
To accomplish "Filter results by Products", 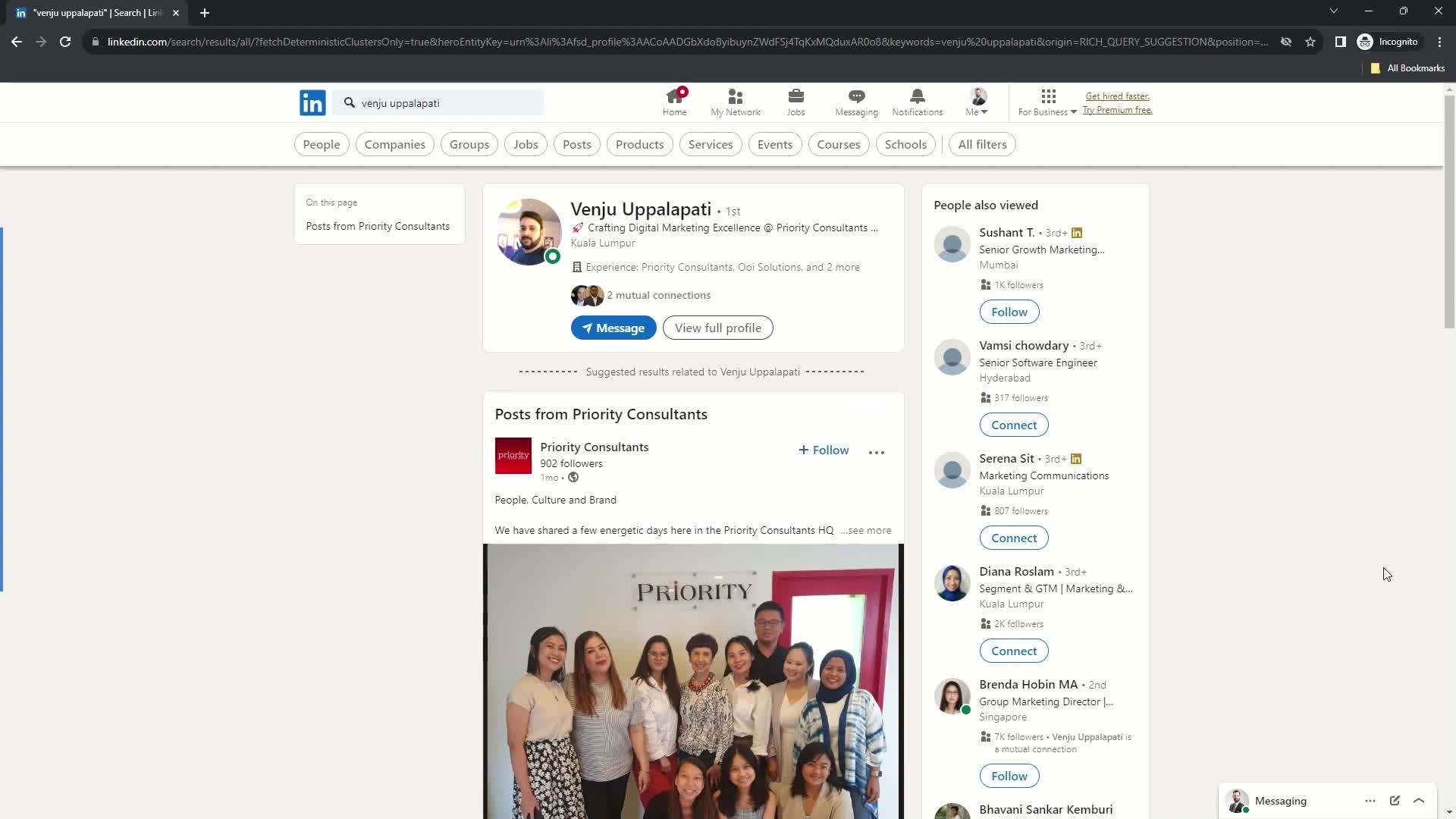I will [639, 144].
